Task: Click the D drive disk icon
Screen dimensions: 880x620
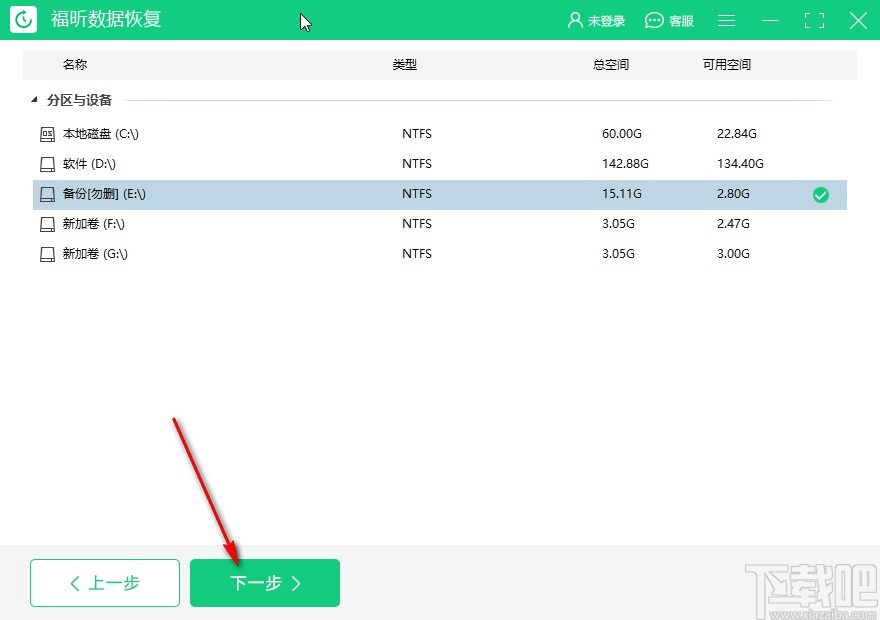Action: pyautogui.click(x=48, y=164)
